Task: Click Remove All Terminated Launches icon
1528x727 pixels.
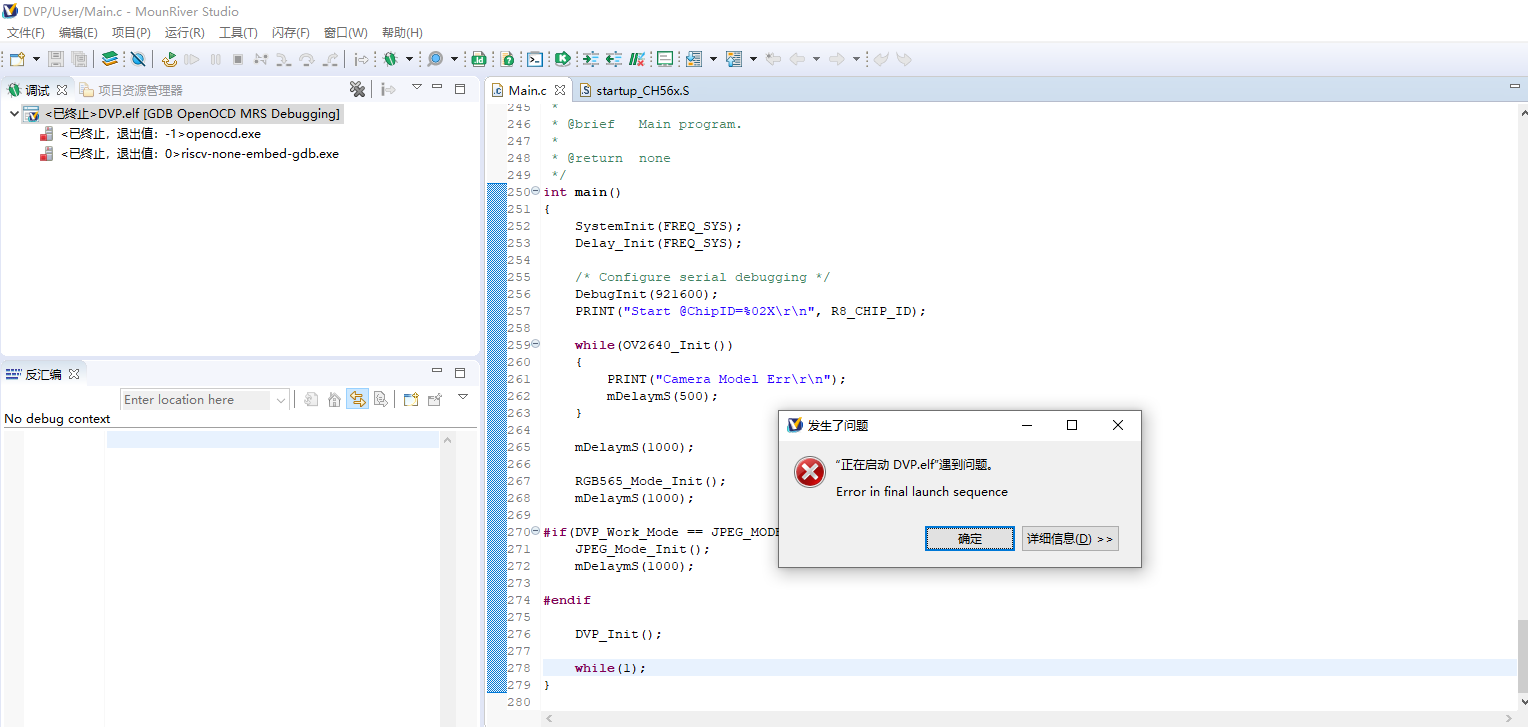Action: pyautogui.click(x=357, y=89)
